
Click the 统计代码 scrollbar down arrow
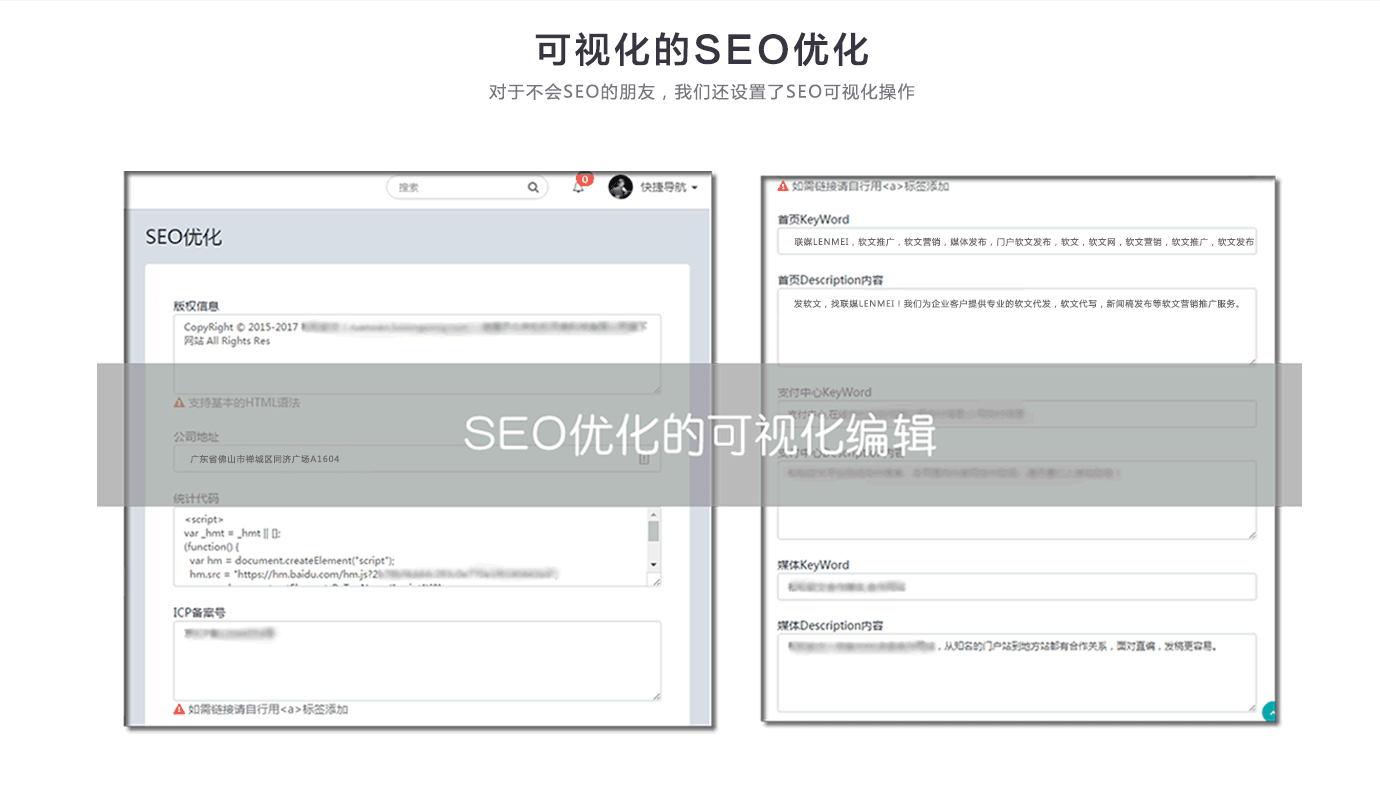pyautogui.click(x=654, y=565)
